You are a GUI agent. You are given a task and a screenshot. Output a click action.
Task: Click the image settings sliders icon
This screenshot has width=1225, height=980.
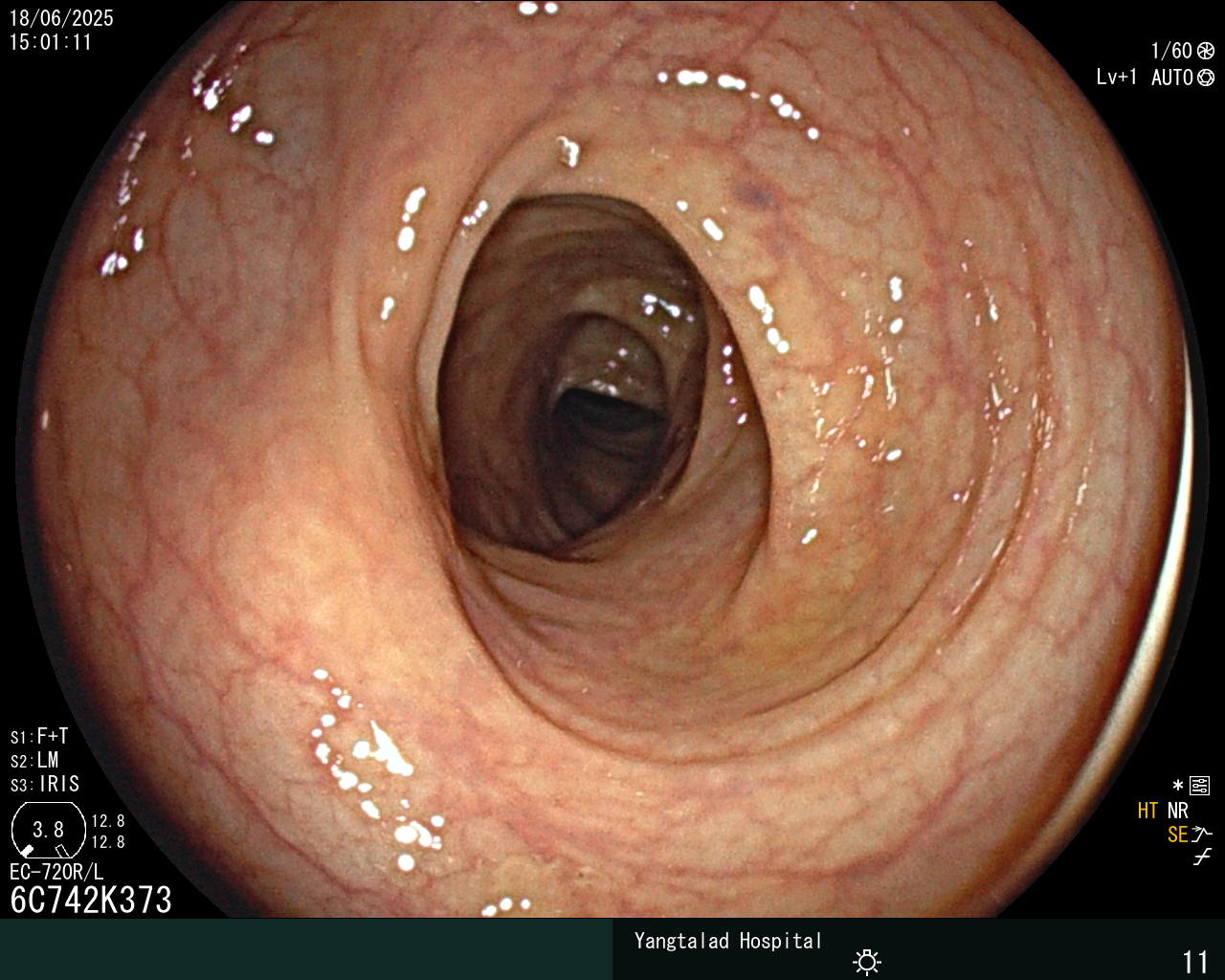pyautogui.click(x=1200, y=787)
